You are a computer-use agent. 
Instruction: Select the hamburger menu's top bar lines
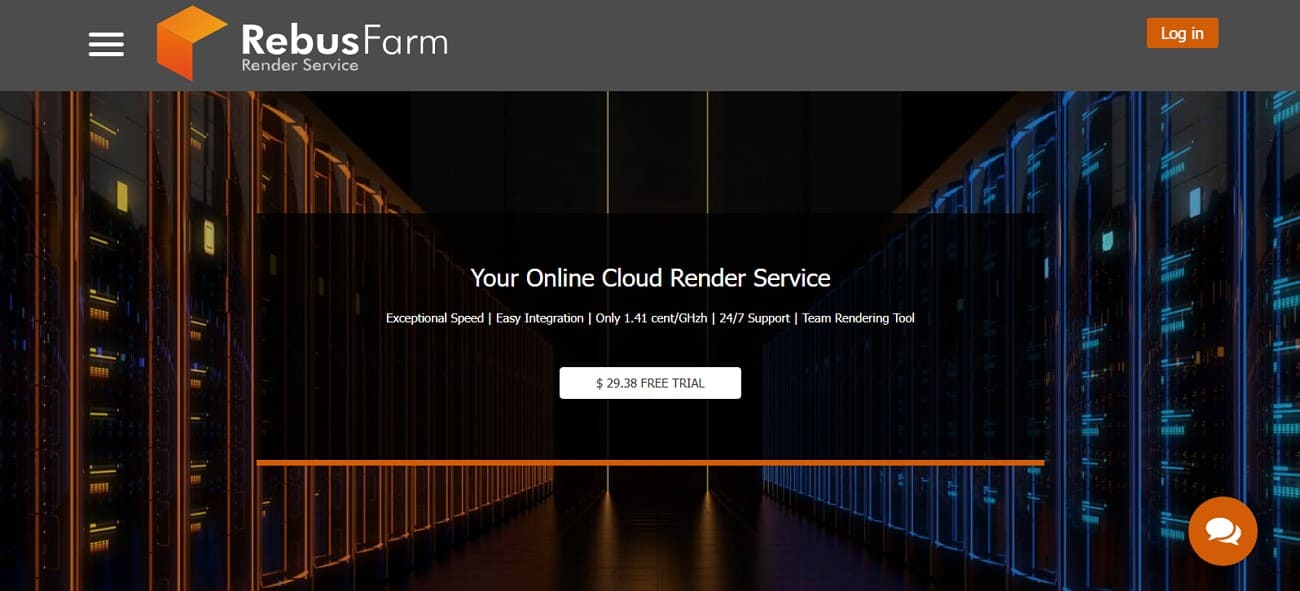point(105,33)
